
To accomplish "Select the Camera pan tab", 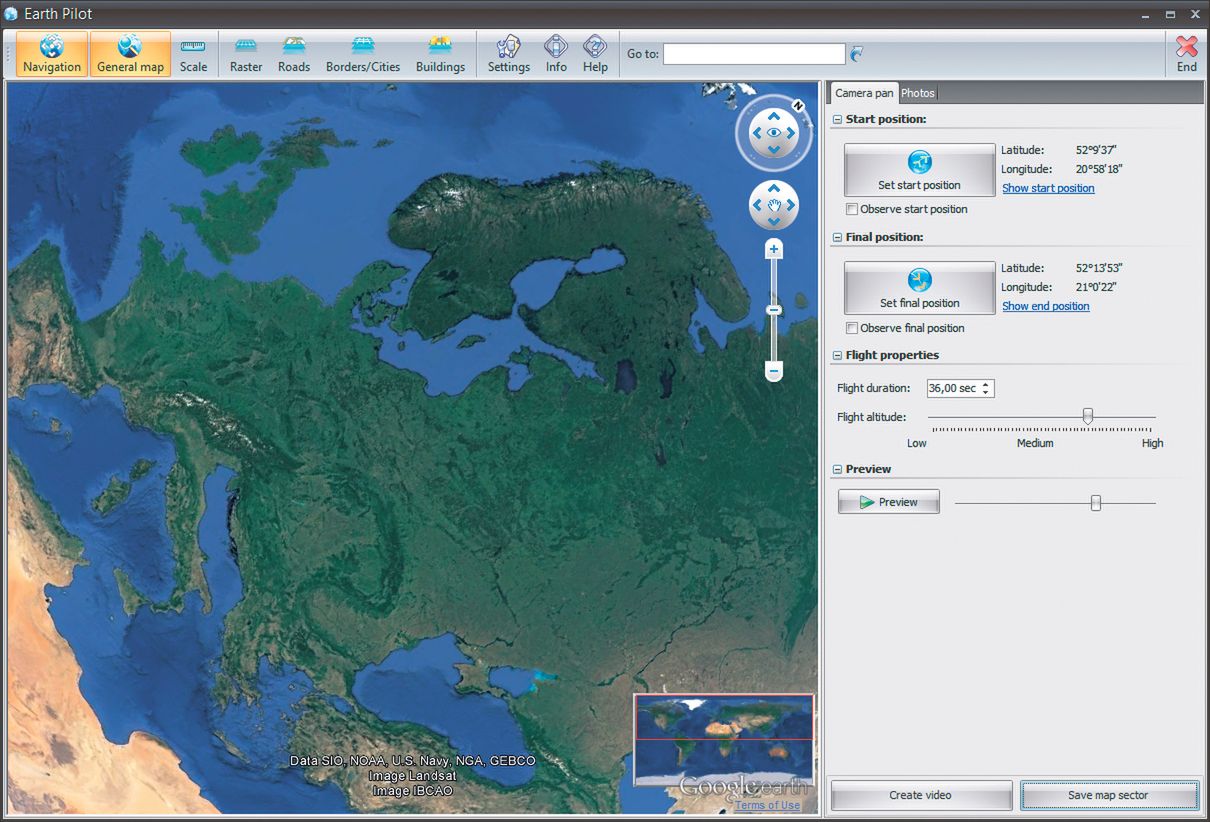I will [x=864, y=93].
